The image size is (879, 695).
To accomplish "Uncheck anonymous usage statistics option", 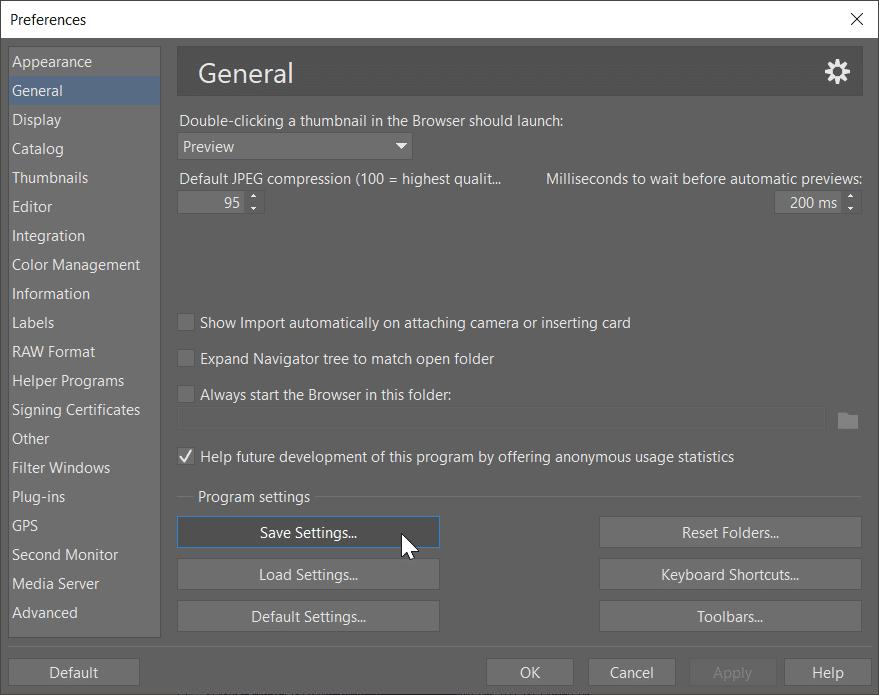I will pyautogui.click(x=186, y=456).
